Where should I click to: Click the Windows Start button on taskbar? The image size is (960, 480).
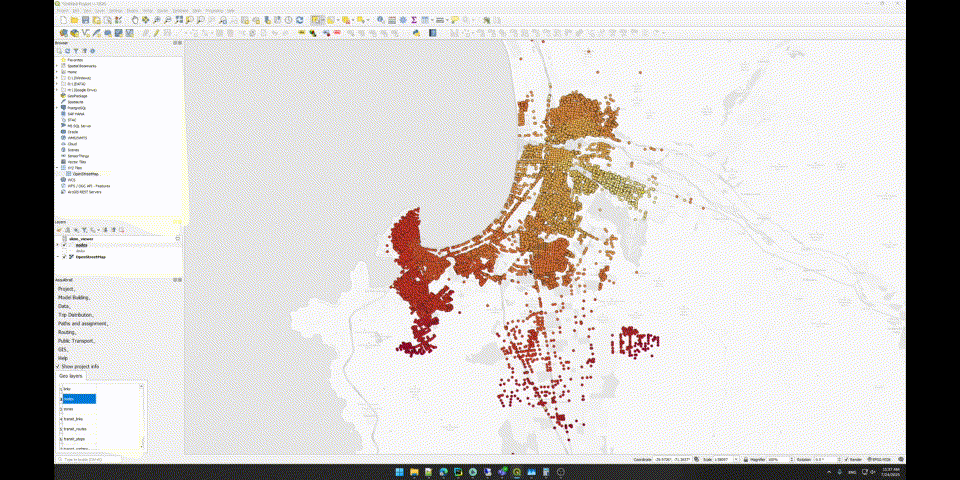399,472
